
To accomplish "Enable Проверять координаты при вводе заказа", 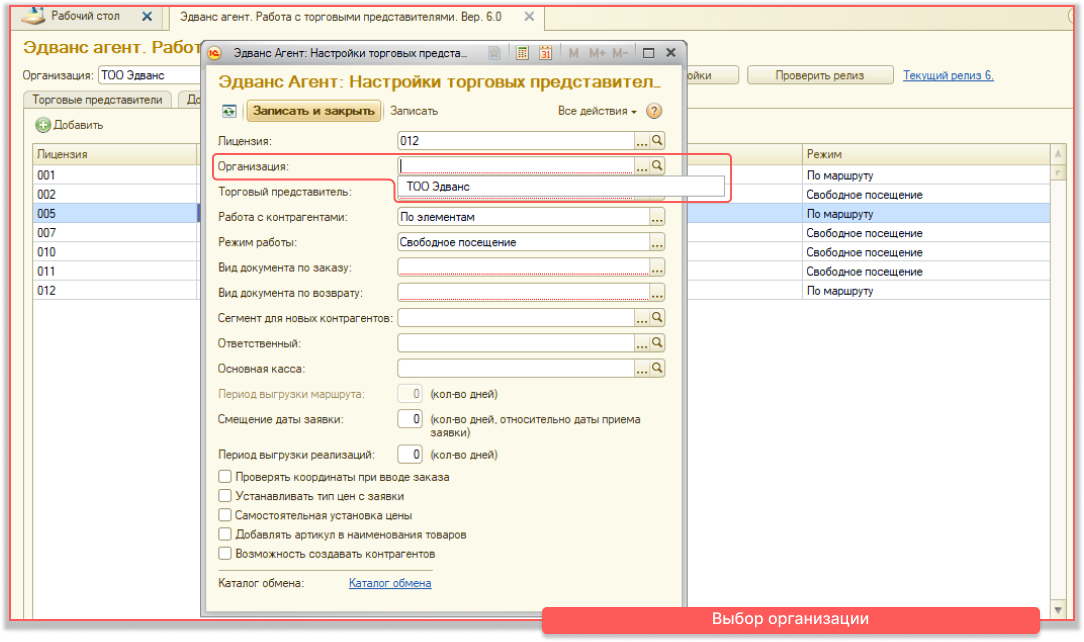I will coord(225,476).
